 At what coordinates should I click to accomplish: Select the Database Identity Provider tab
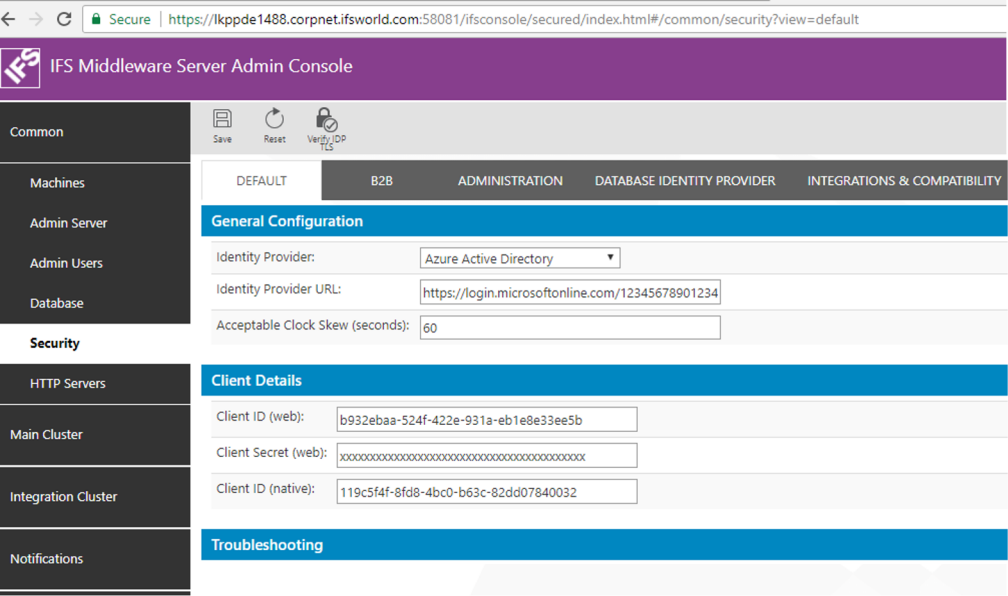click(685, 181)
